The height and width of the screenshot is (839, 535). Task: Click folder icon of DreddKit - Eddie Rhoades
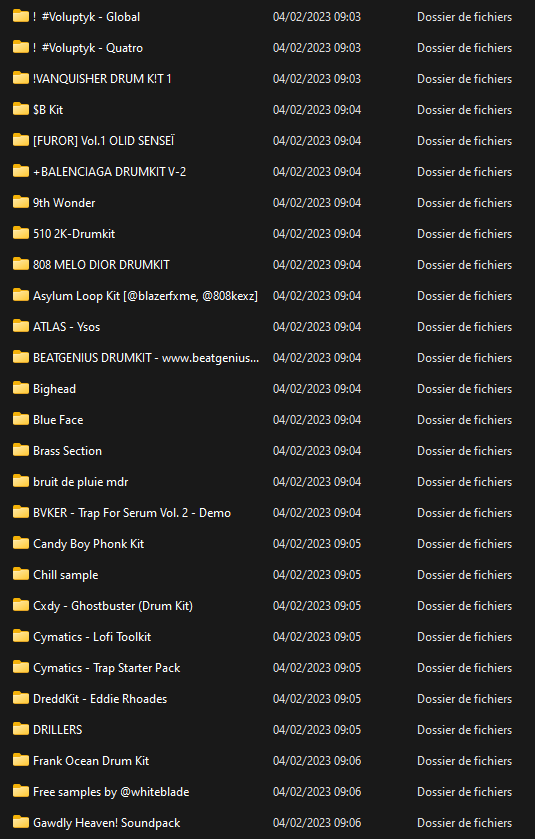coord(21,699)
